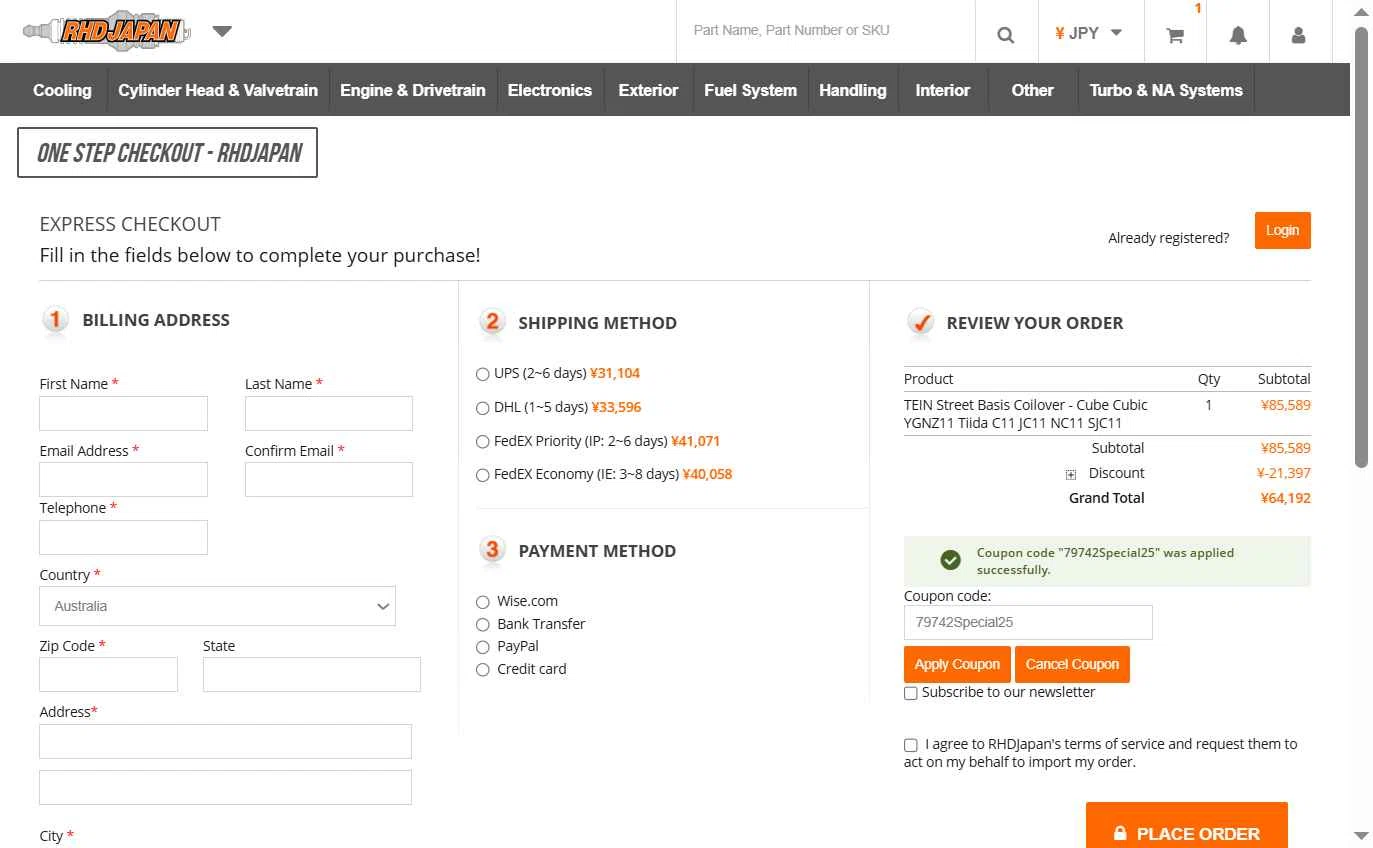Select Wise.com payment method
1373x848 pixels.
(483, 602)
